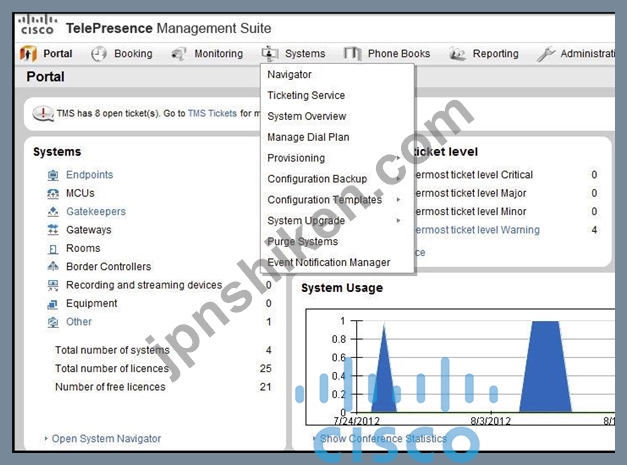Click Total number of systems text
This screenshot has width=627, height=465.
[x=112, y=350]
